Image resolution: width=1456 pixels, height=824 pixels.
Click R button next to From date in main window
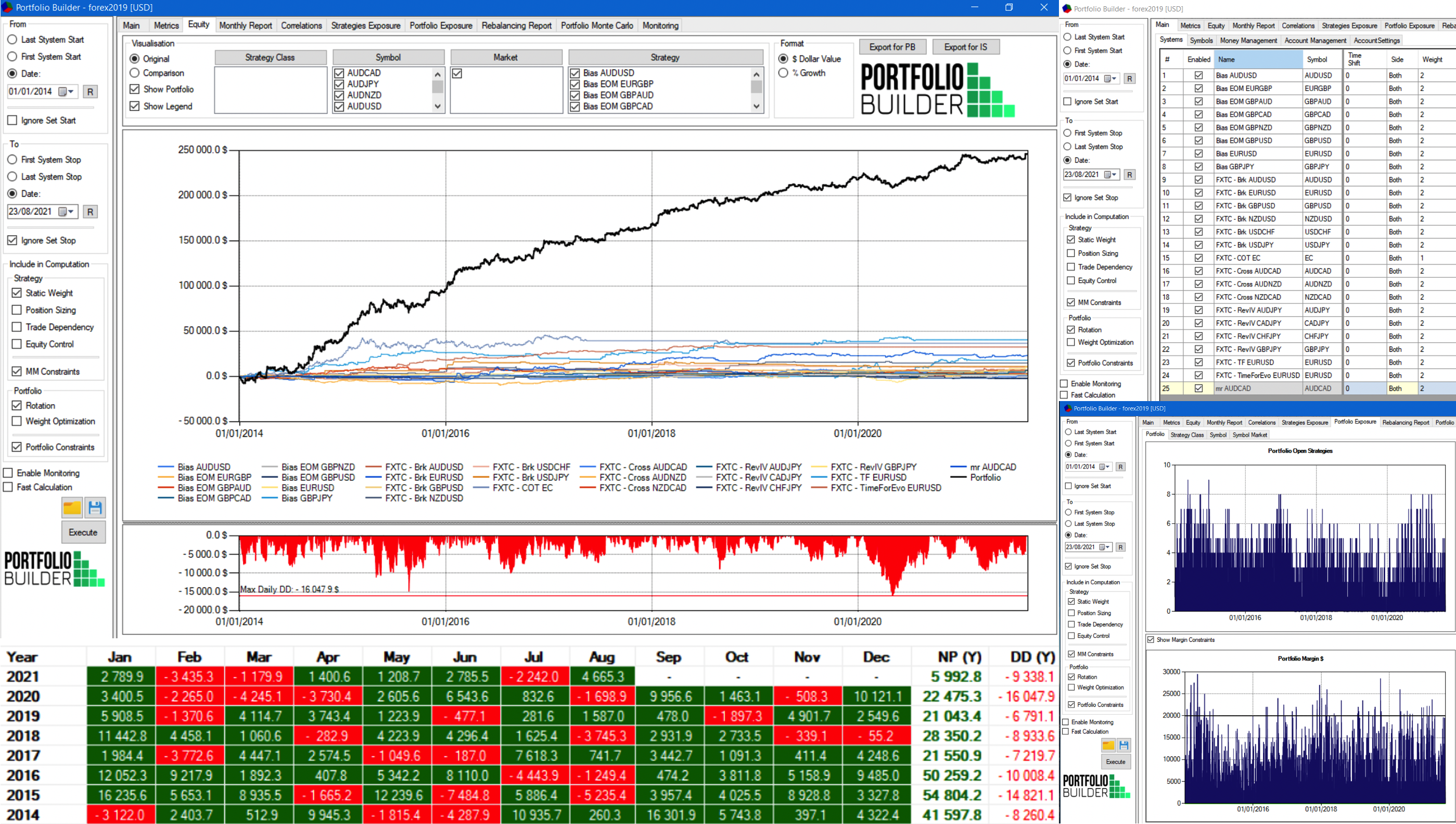pyautogui.click(x=90, y=92)
